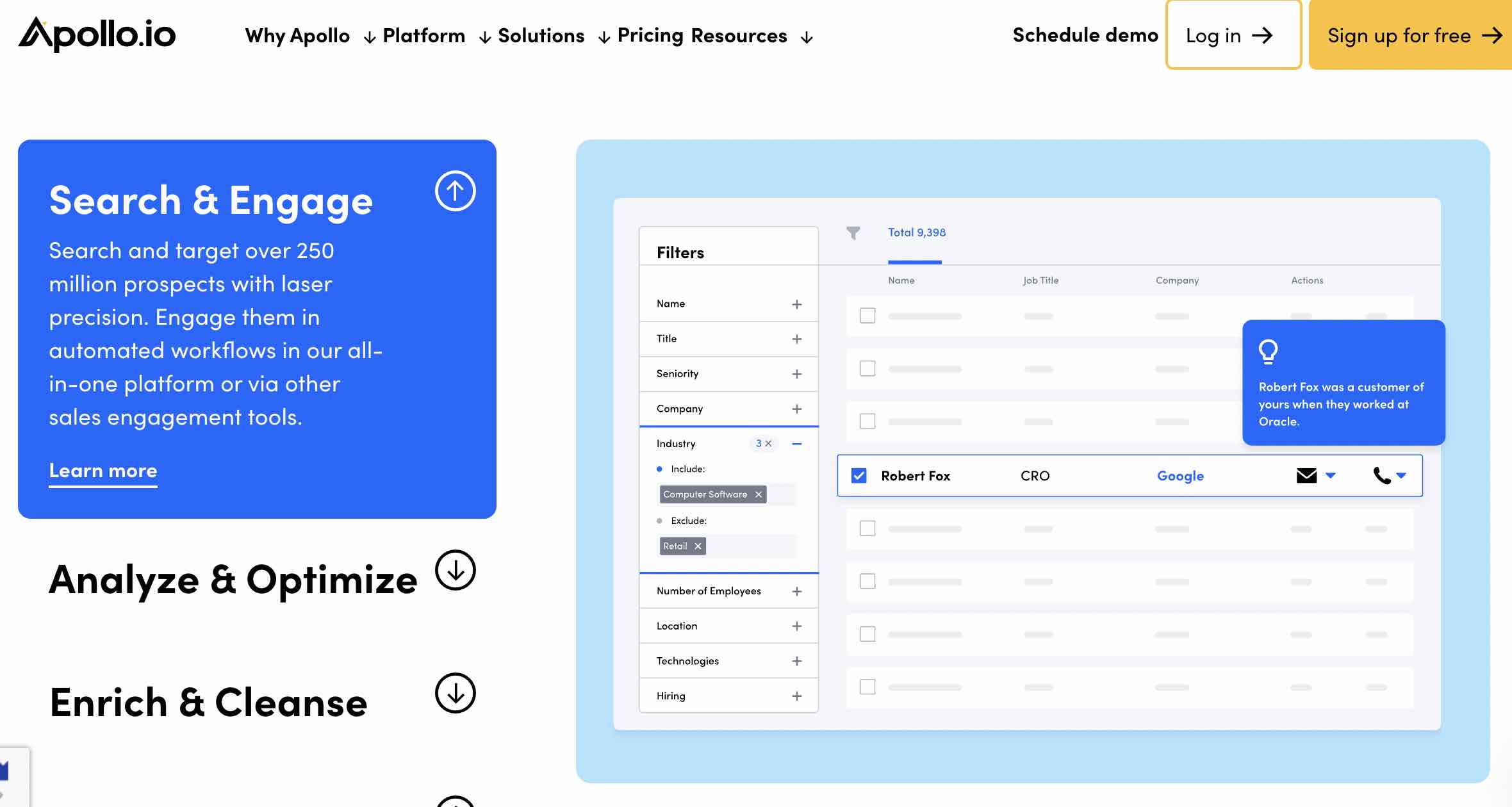This screenshot has width=1512, height=807.
Task: Select the Total 9,398 tab
Action: pyautogui.click(x=916, y=233)
